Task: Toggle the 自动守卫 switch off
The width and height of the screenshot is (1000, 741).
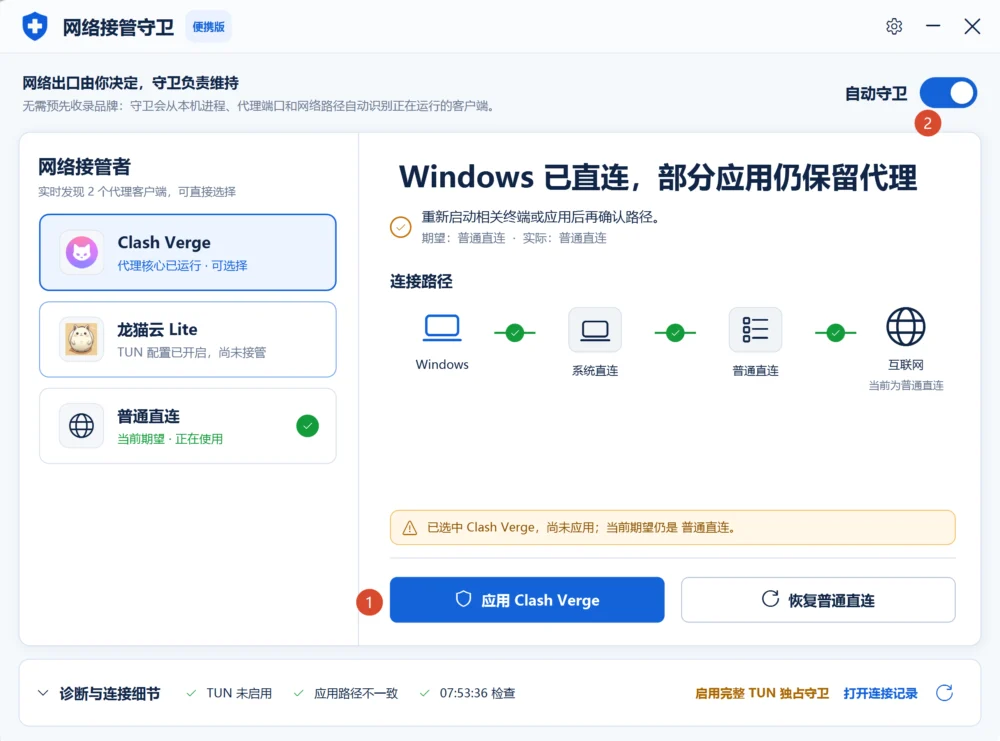Action: (948, 93)
